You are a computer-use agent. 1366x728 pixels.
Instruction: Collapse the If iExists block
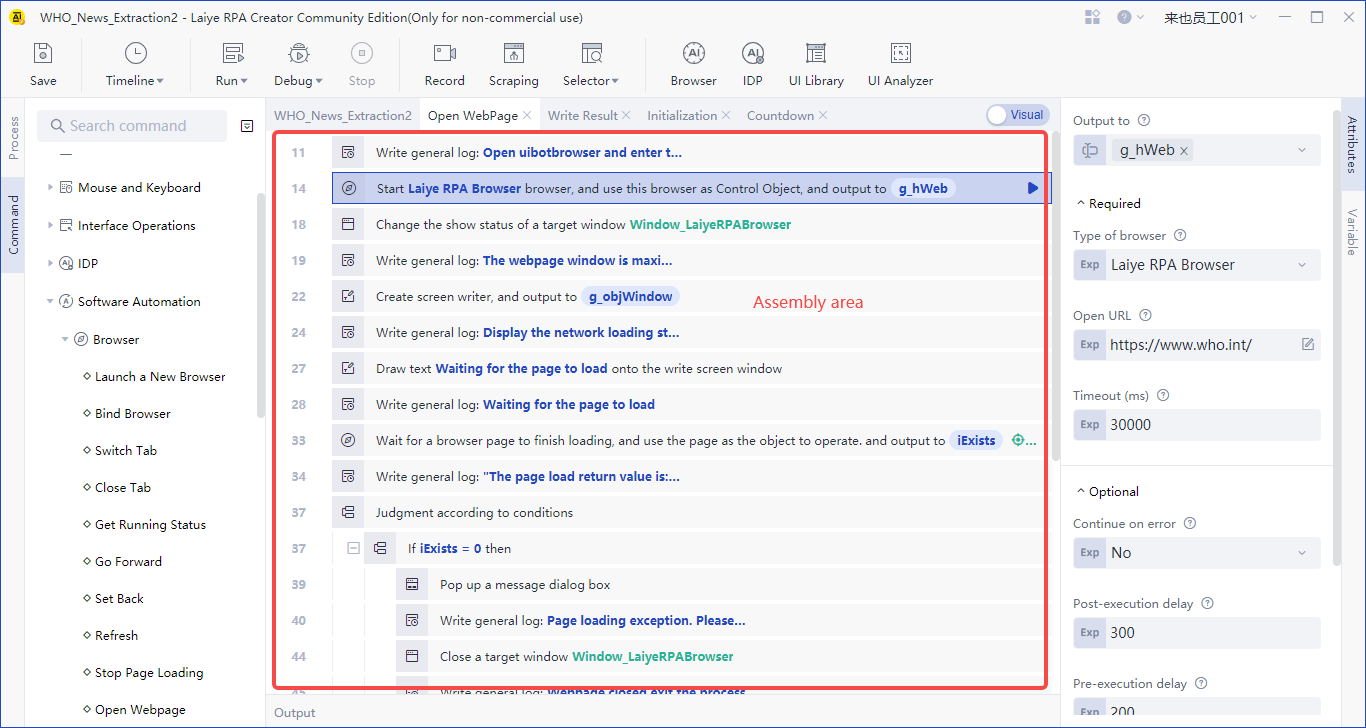(x=353, y=549)
